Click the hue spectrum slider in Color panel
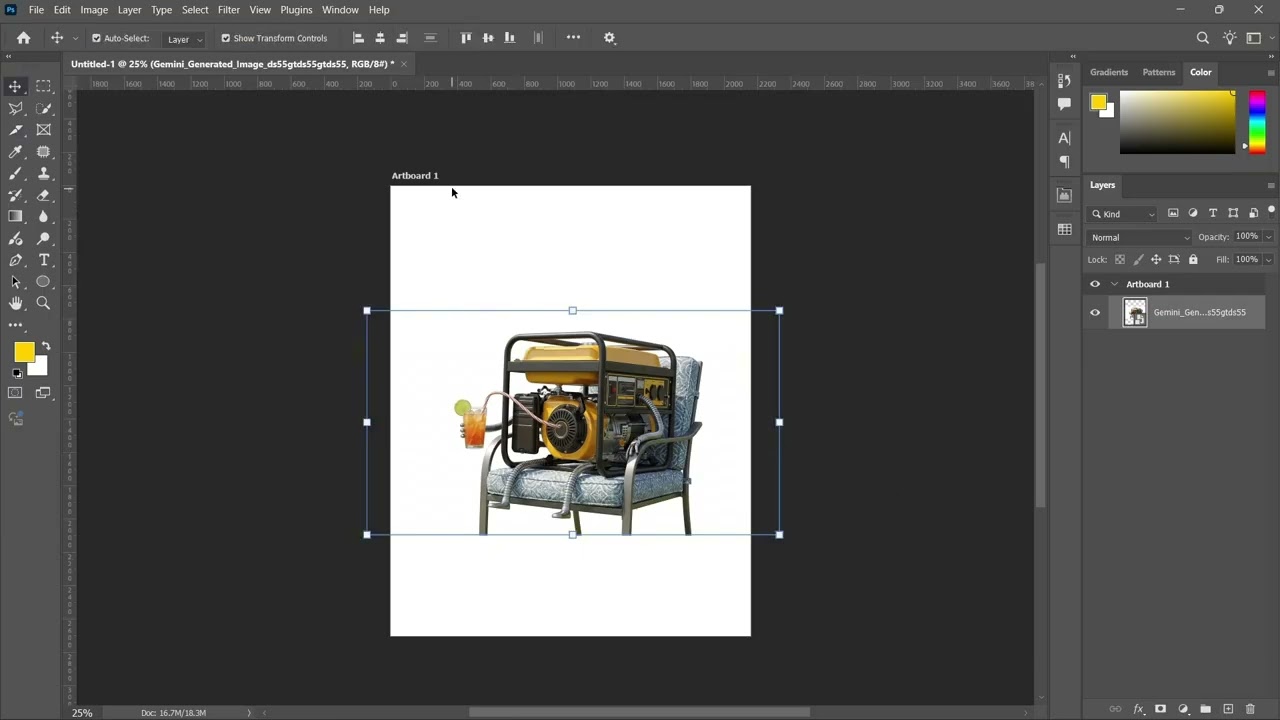Viewport: 1280px width, 720px height. pos(1257,122)
